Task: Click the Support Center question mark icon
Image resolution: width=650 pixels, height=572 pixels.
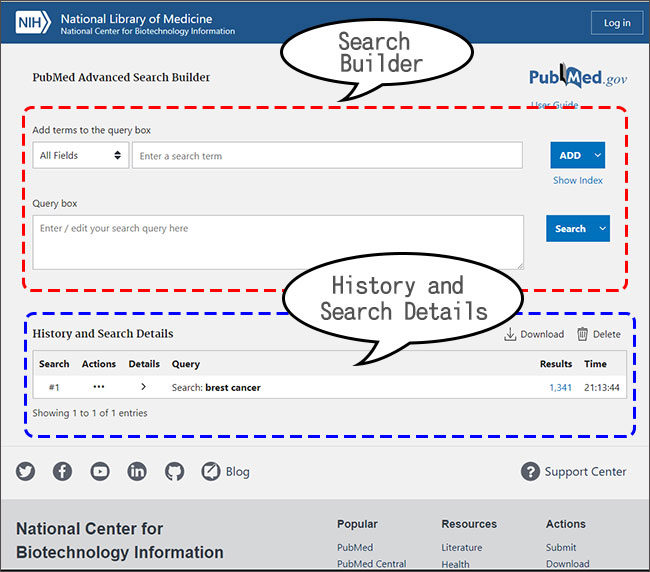Action: (x=530, y=471)
